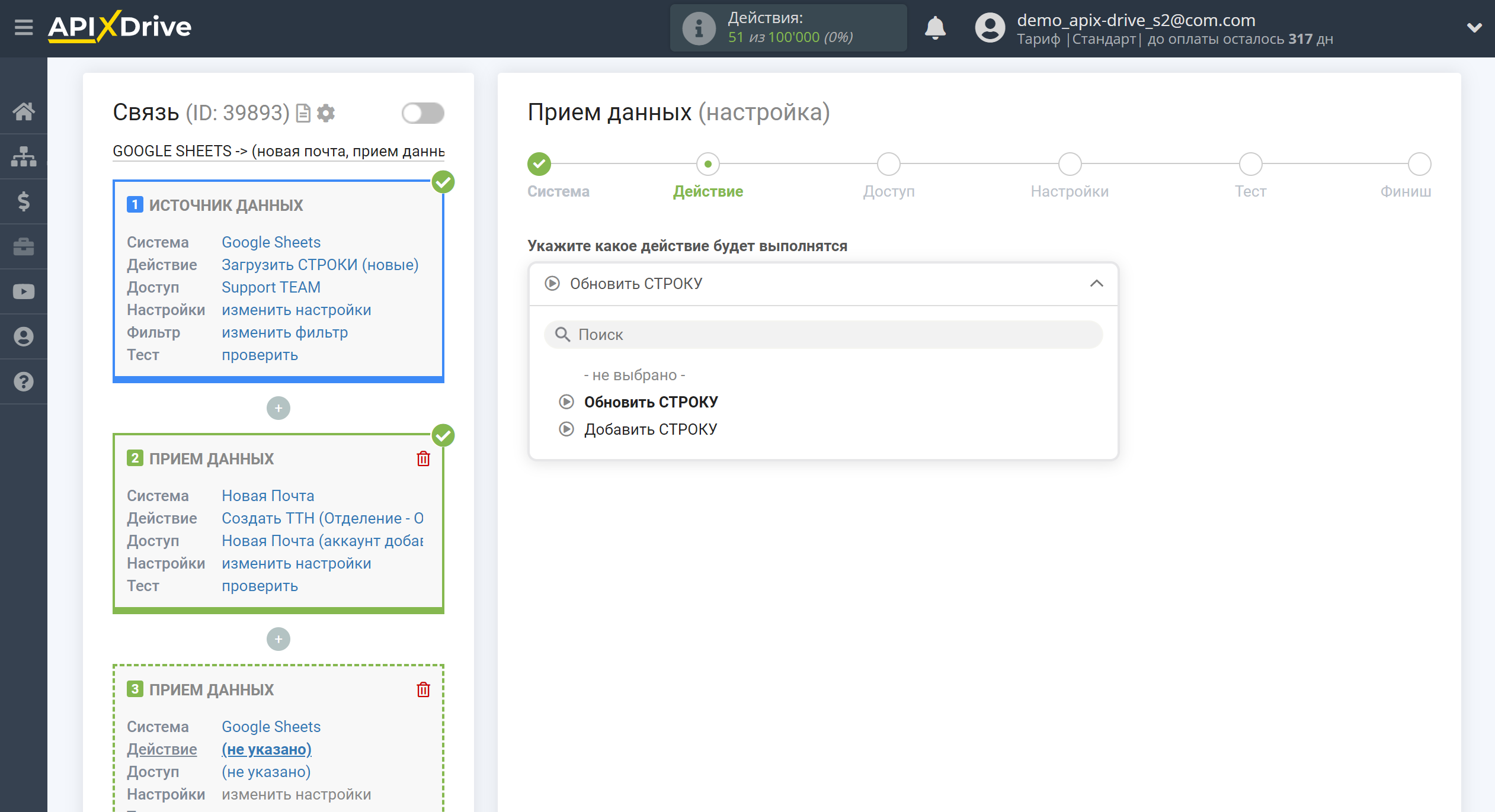Click source 'изменить настройки' link
This screenshot has width=1495, height=812.
pos(296,309)
